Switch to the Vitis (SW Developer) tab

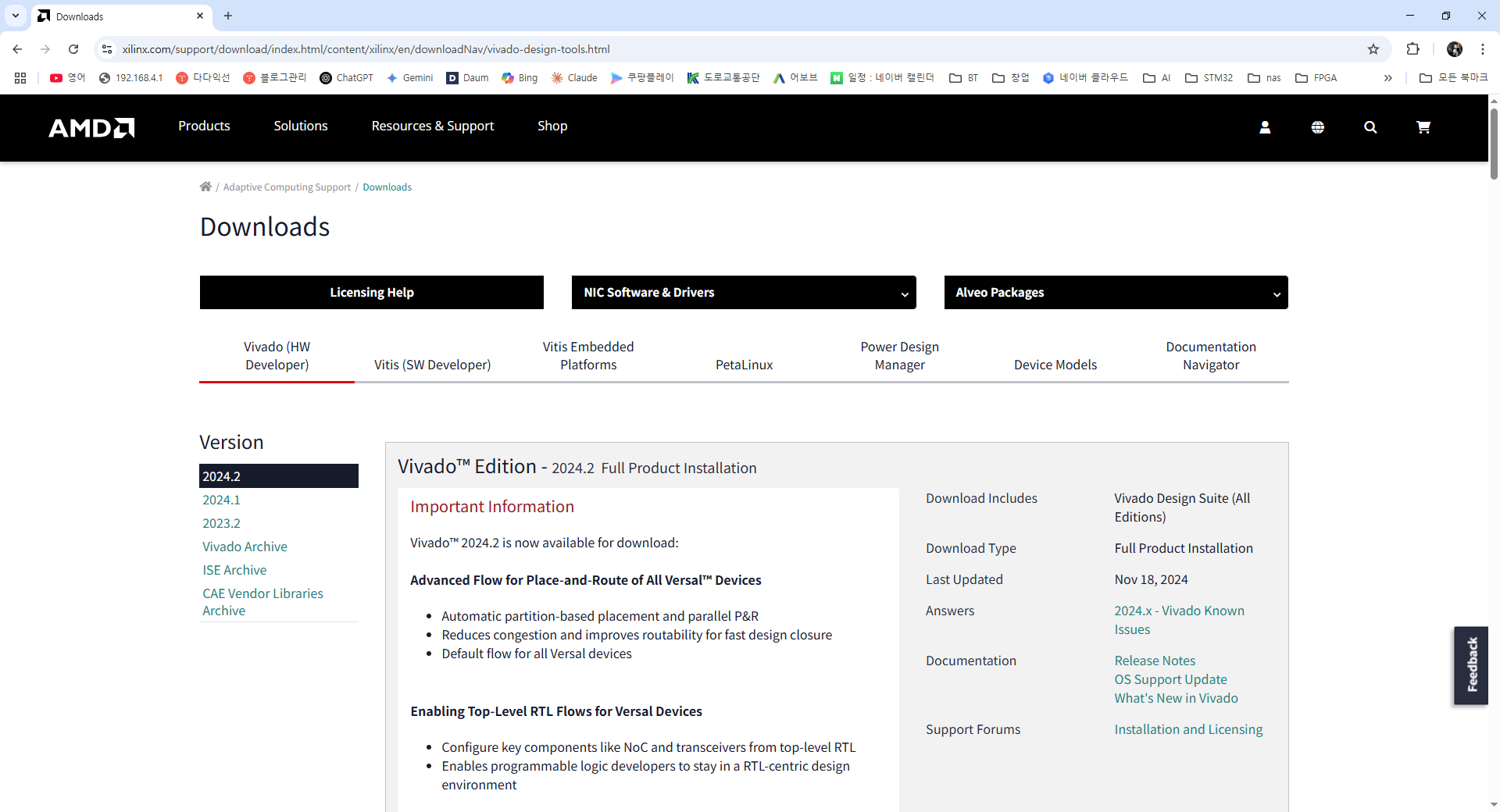click(433, 365)
